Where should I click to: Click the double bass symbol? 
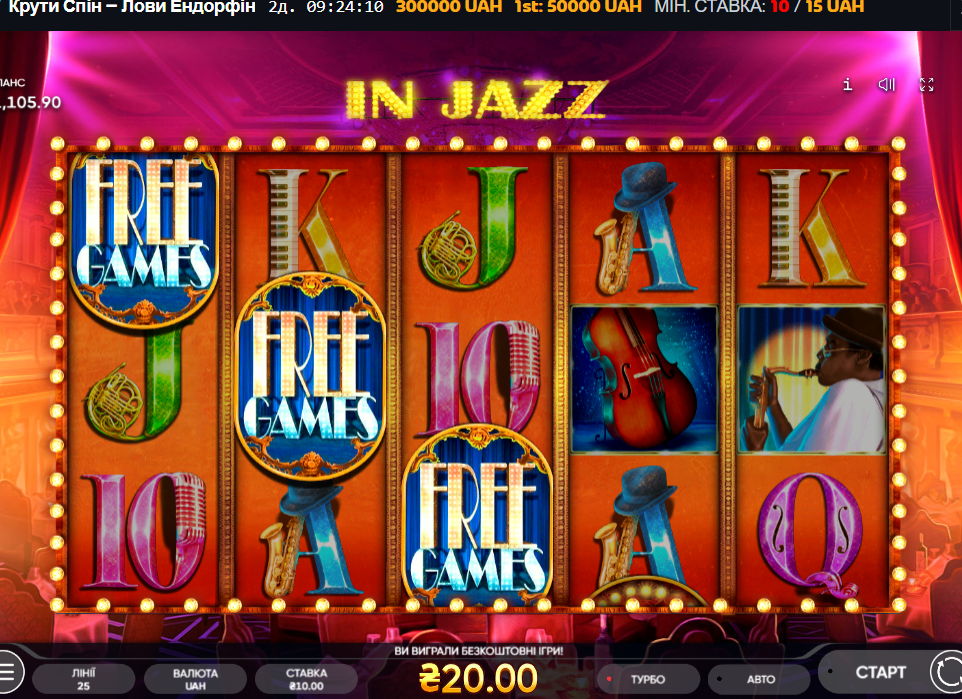[644, 379]
